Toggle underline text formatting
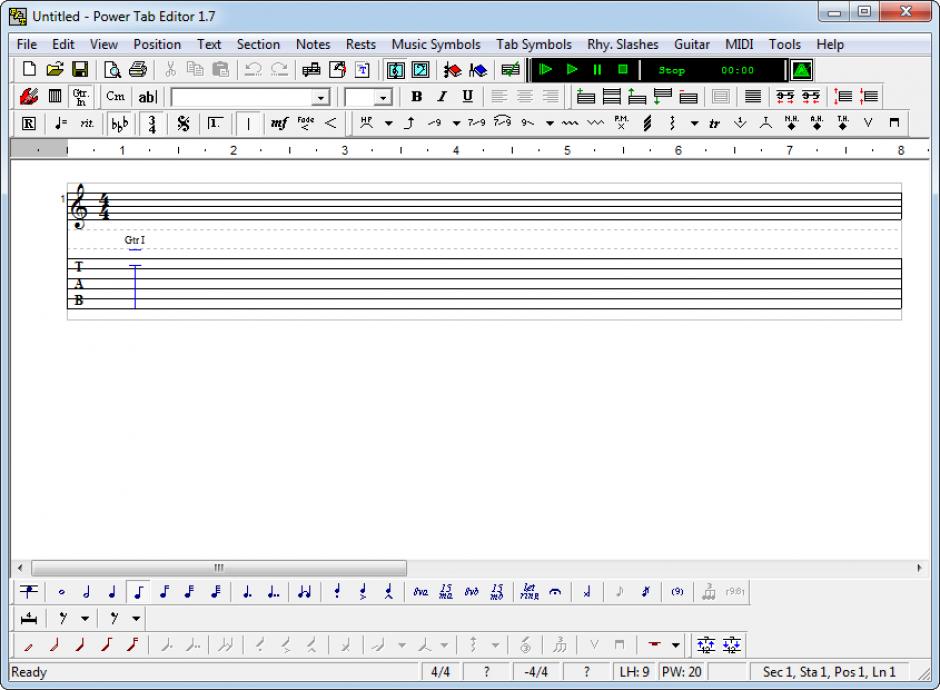The height and width of the screenshot is (690, 940). (467, 97)
